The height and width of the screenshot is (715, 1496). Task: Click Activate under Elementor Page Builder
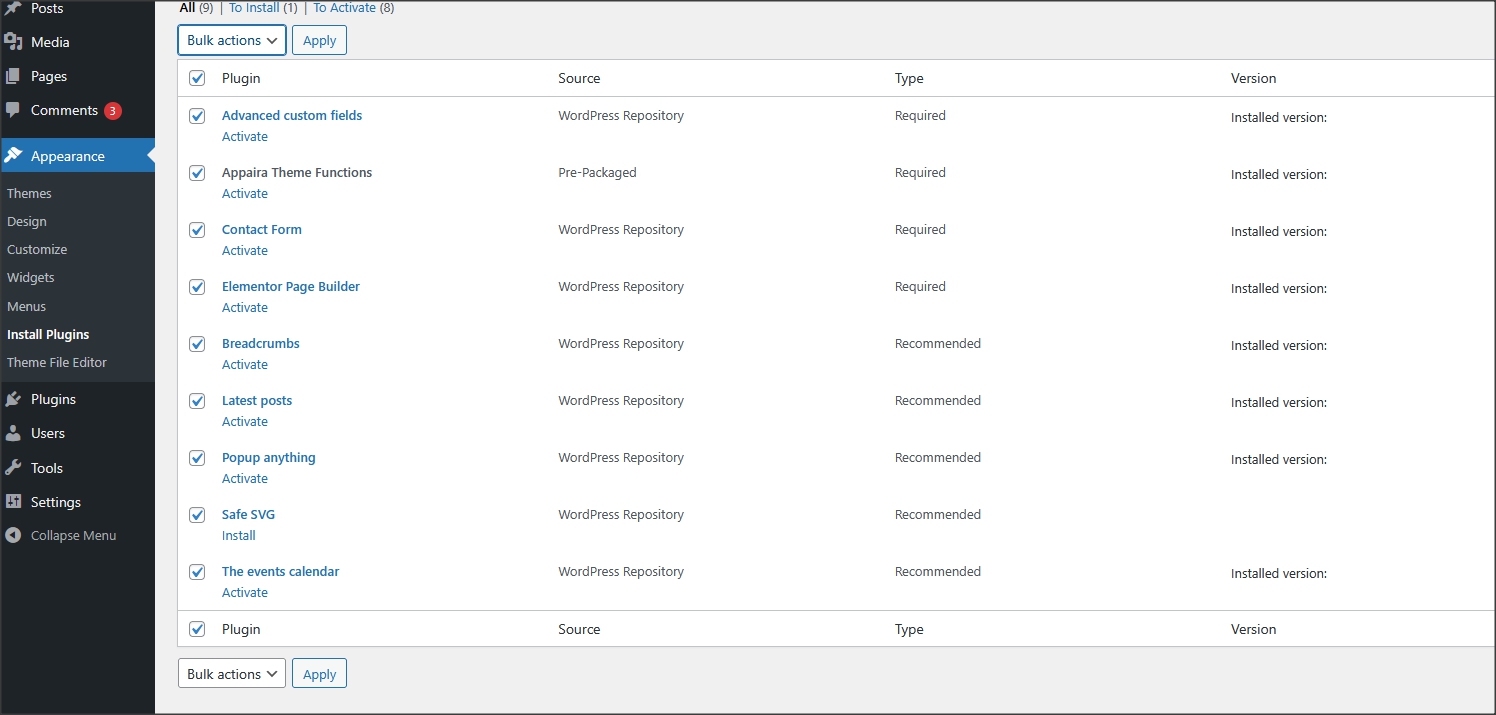point(245,307)
